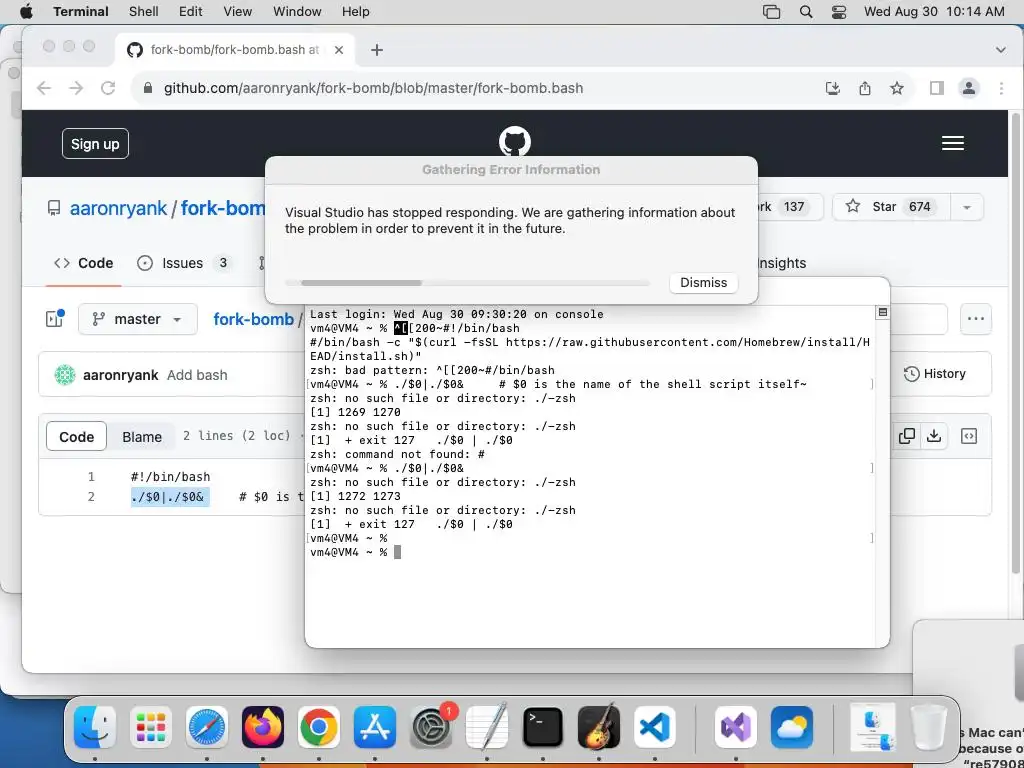The height and width of the screenshot is (768, 1024).
Task: Open more file actions ellipsis
Action: point(976,319)
